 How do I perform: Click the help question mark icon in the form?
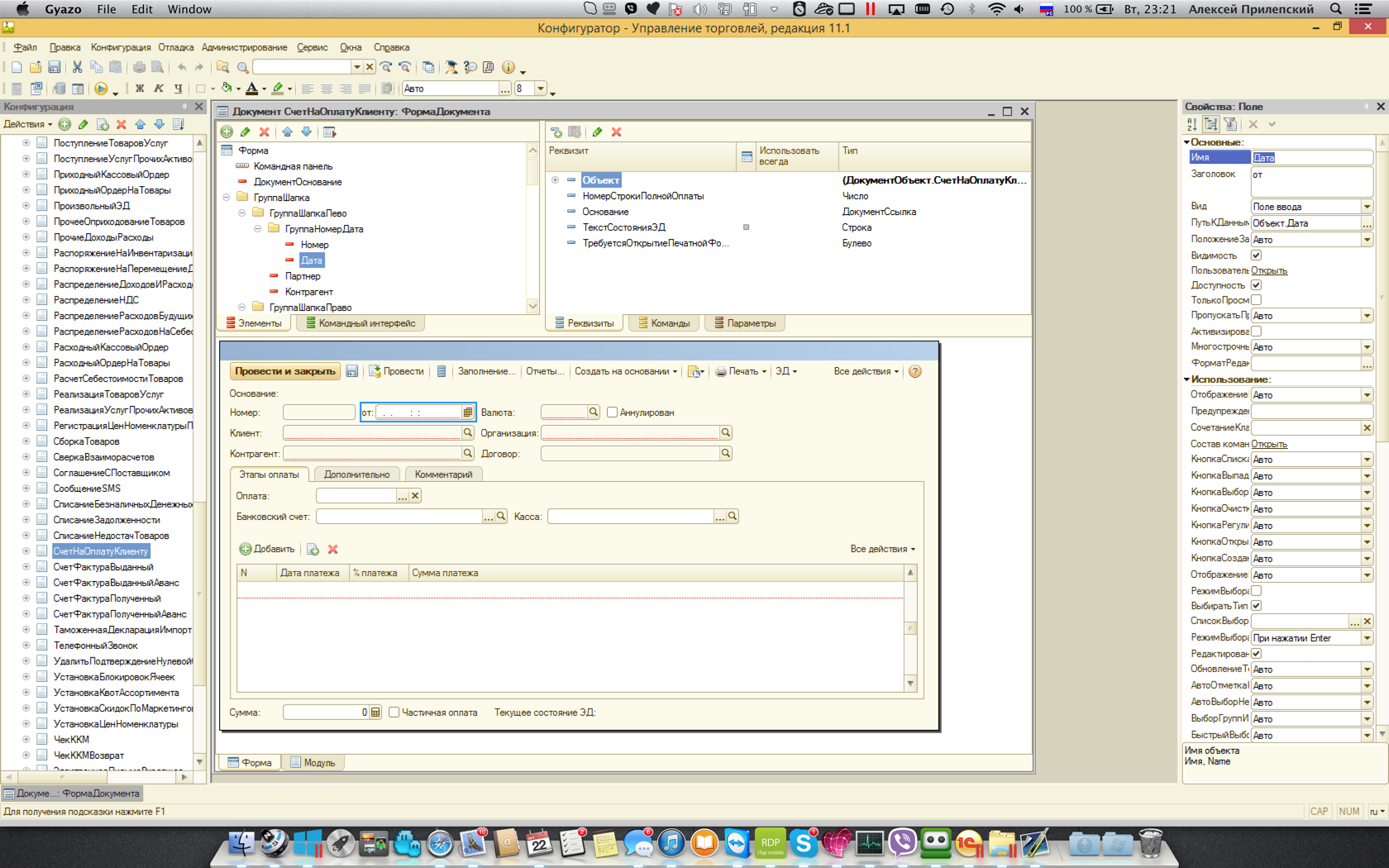point(915,372)
